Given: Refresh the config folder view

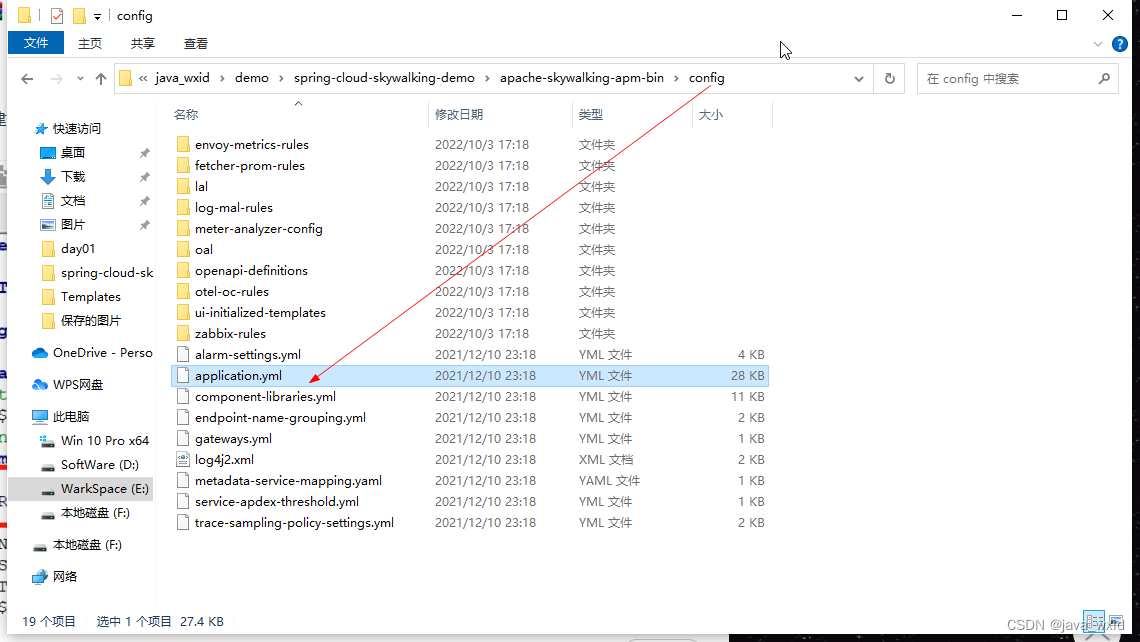Looking at the screenshot, I should tap(889, 79).
